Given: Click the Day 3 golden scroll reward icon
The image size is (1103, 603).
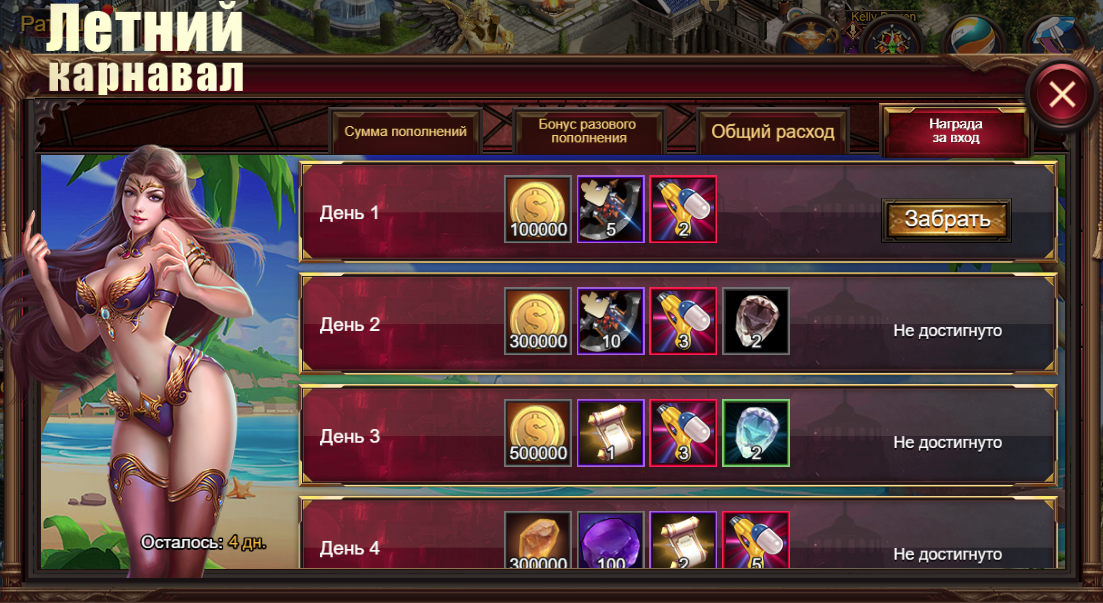Looking at the screenshot, I should click(x=611, y=433).
